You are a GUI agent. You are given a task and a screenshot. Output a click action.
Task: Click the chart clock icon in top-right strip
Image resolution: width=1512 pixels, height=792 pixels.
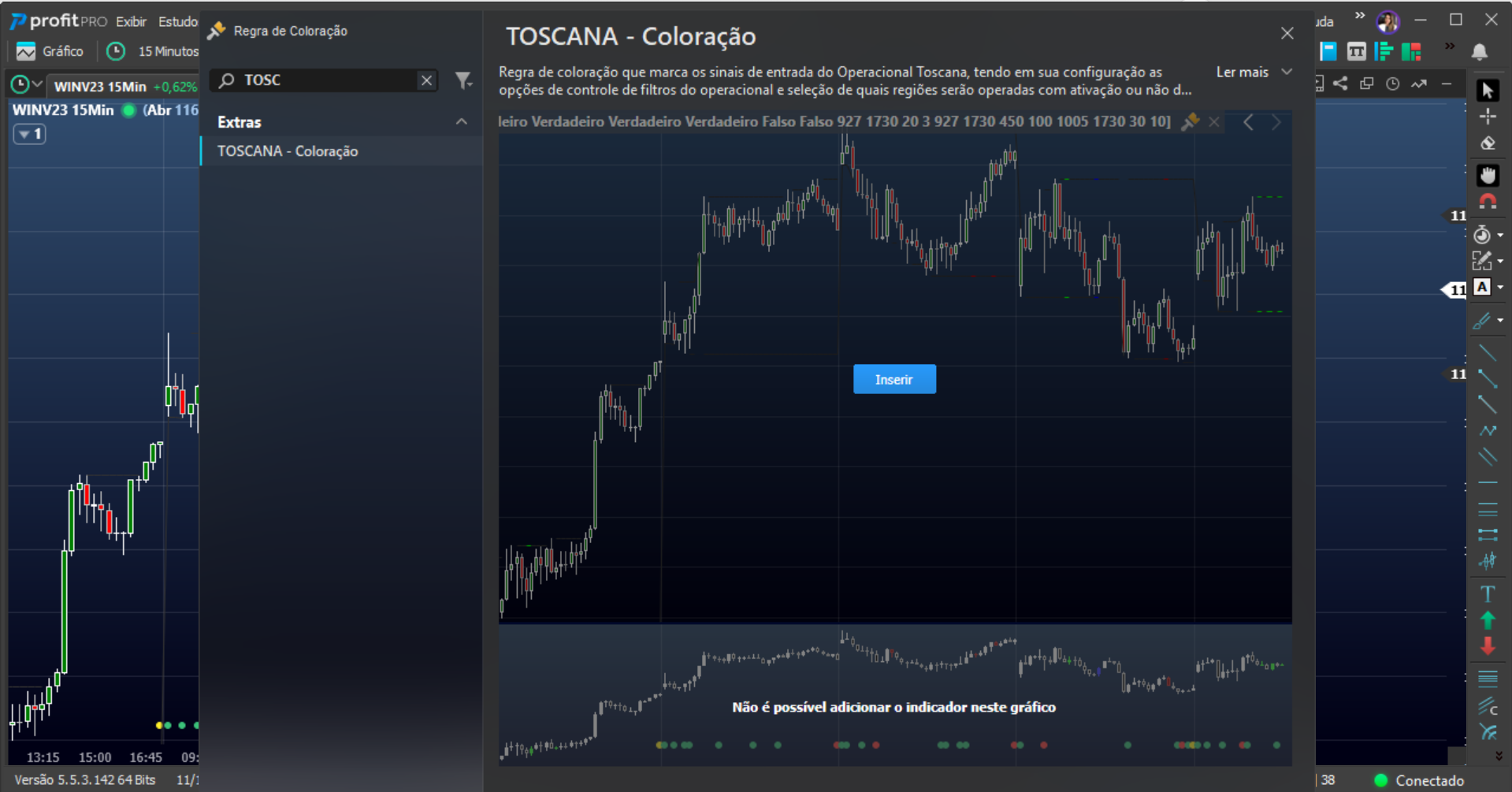pos(1392,84)
